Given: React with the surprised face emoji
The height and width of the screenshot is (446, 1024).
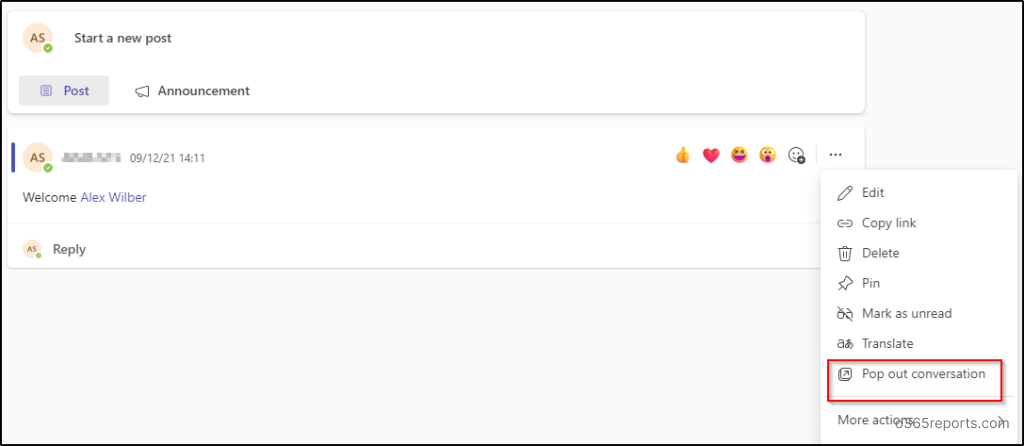Looking at the screenshot, I should click(767, 155).
